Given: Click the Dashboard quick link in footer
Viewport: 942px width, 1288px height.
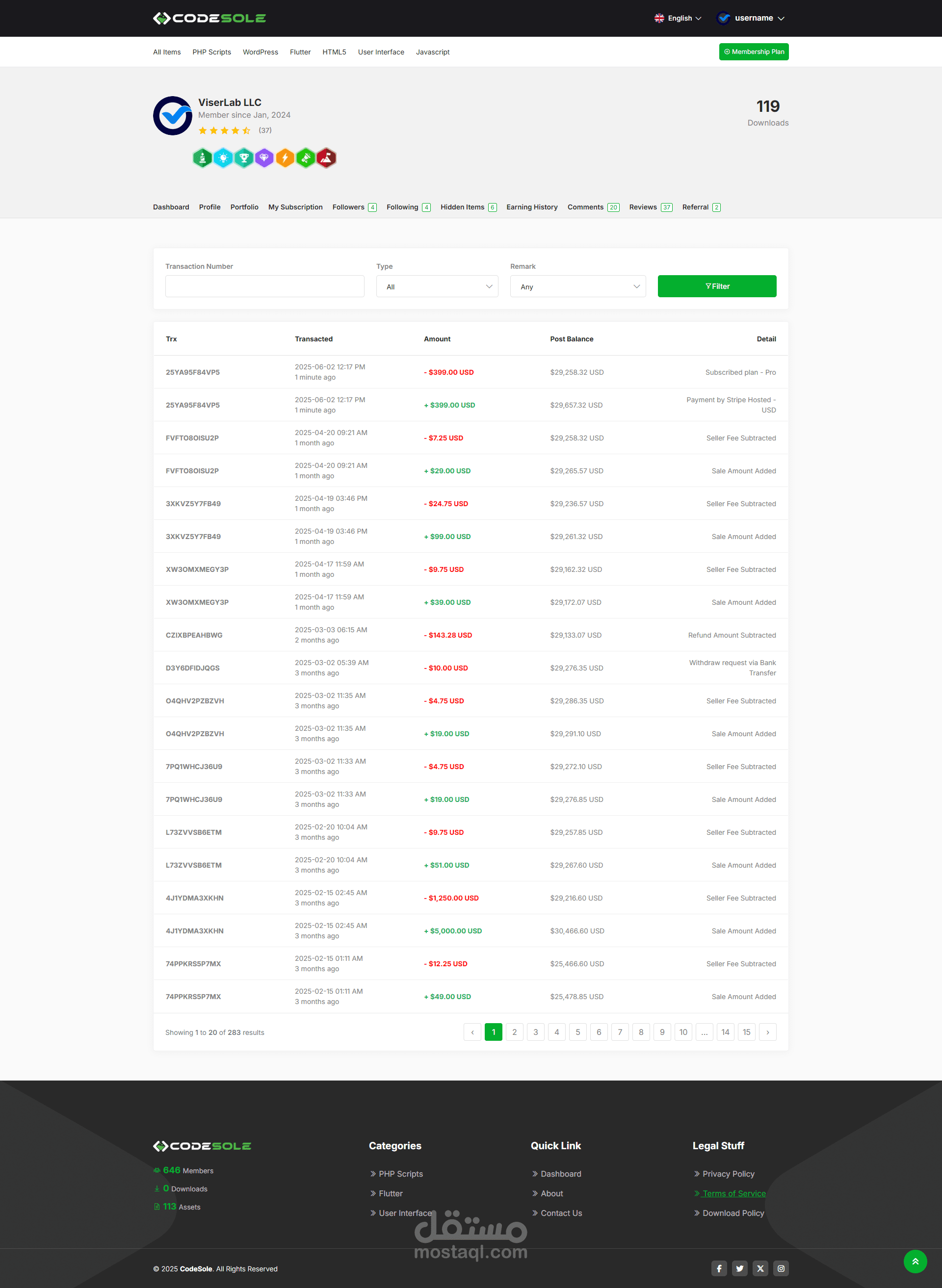Looking at the screenshot, I should click(x=556, y=1173).
